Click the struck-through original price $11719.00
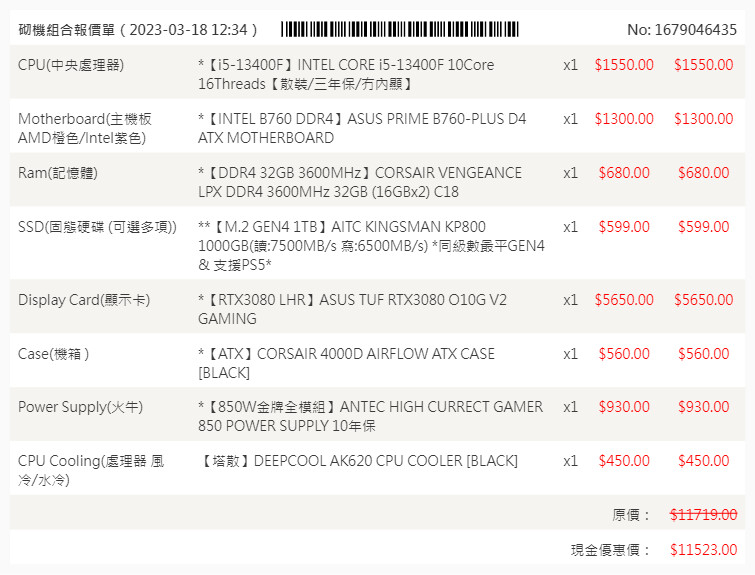The image size is (755, 575). click(x=703, y=514)
